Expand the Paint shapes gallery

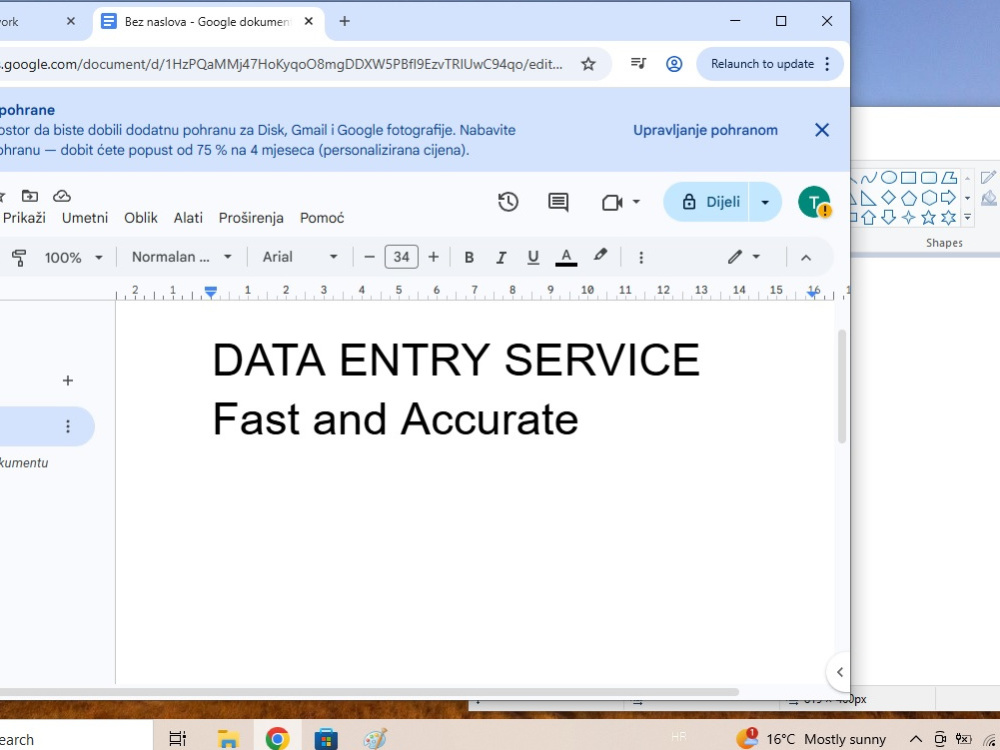coord(967,217)
